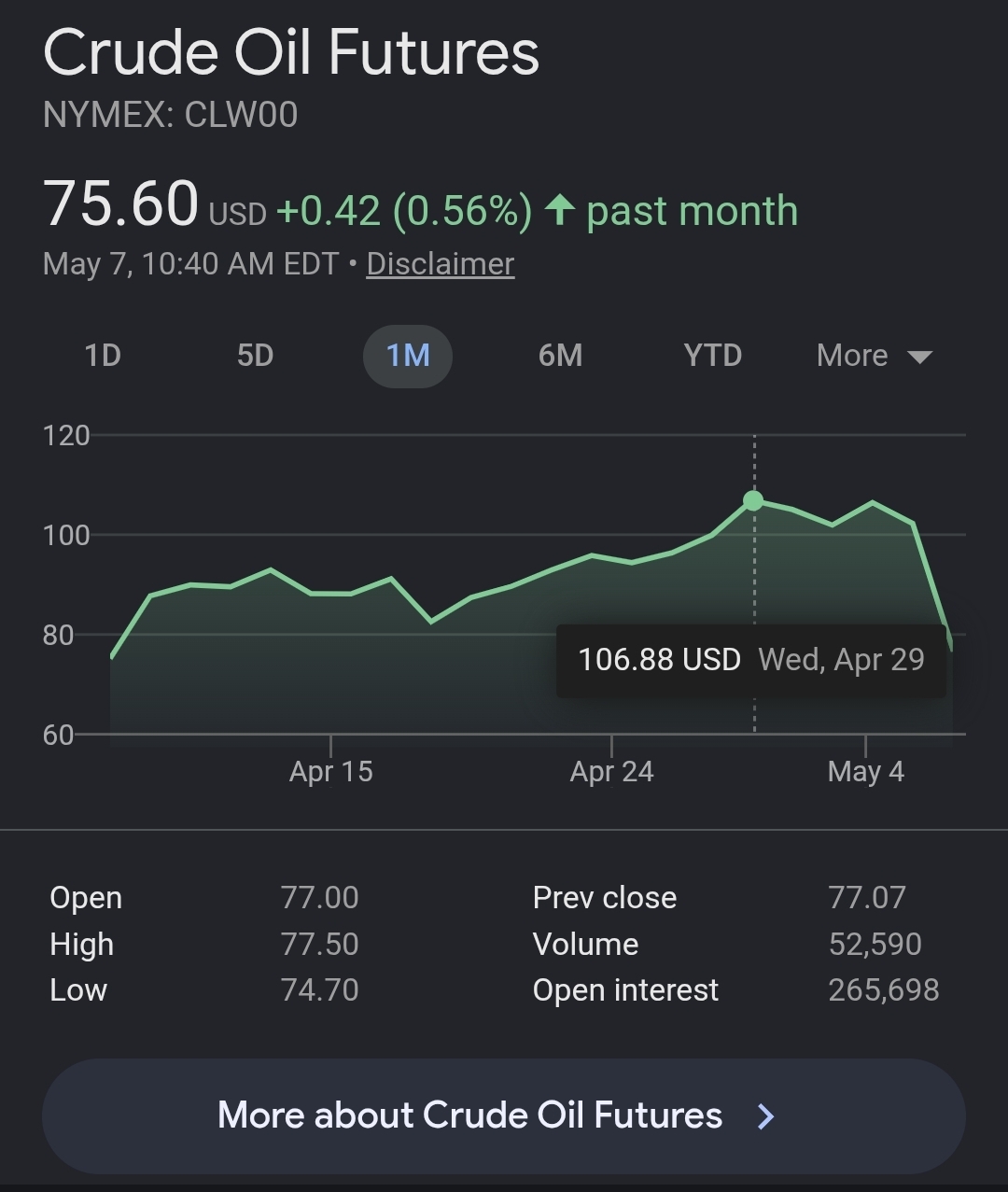
Task: Select the 1M time range pill
Action: pos(408,356)
